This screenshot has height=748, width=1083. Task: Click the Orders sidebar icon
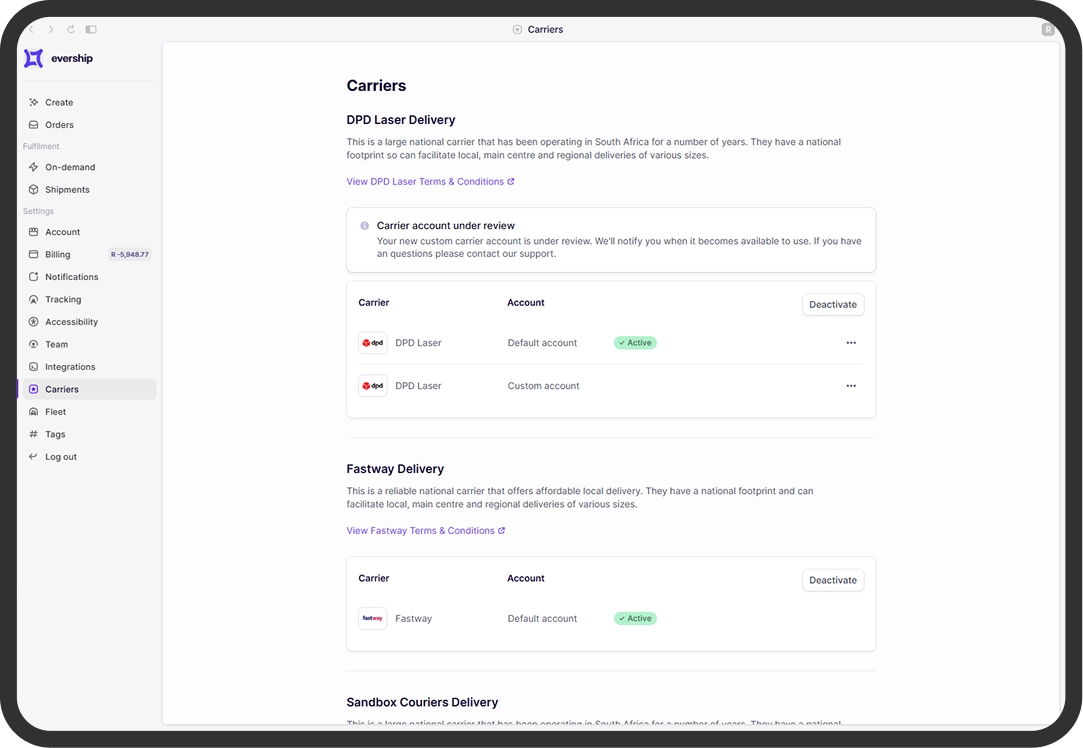click(34, 125)
